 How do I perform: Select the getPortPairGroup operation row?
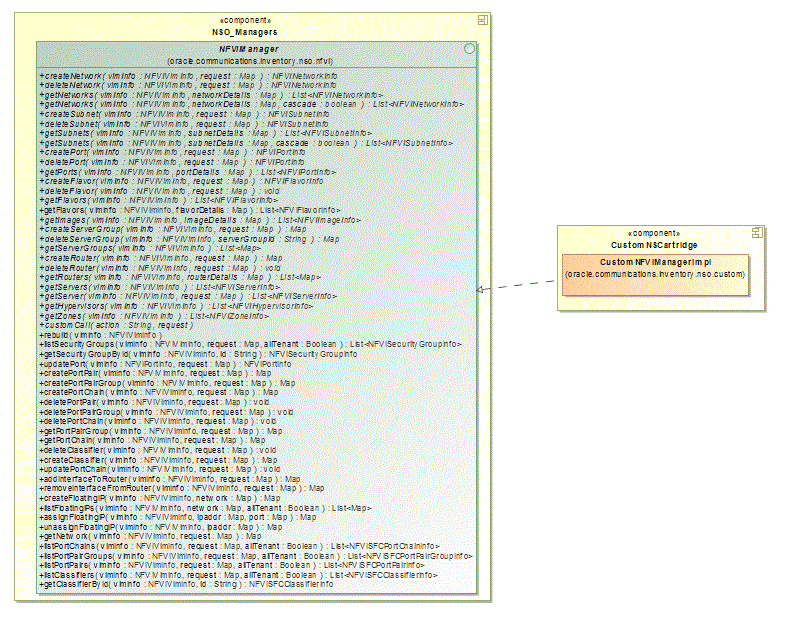tap(161, 431)
